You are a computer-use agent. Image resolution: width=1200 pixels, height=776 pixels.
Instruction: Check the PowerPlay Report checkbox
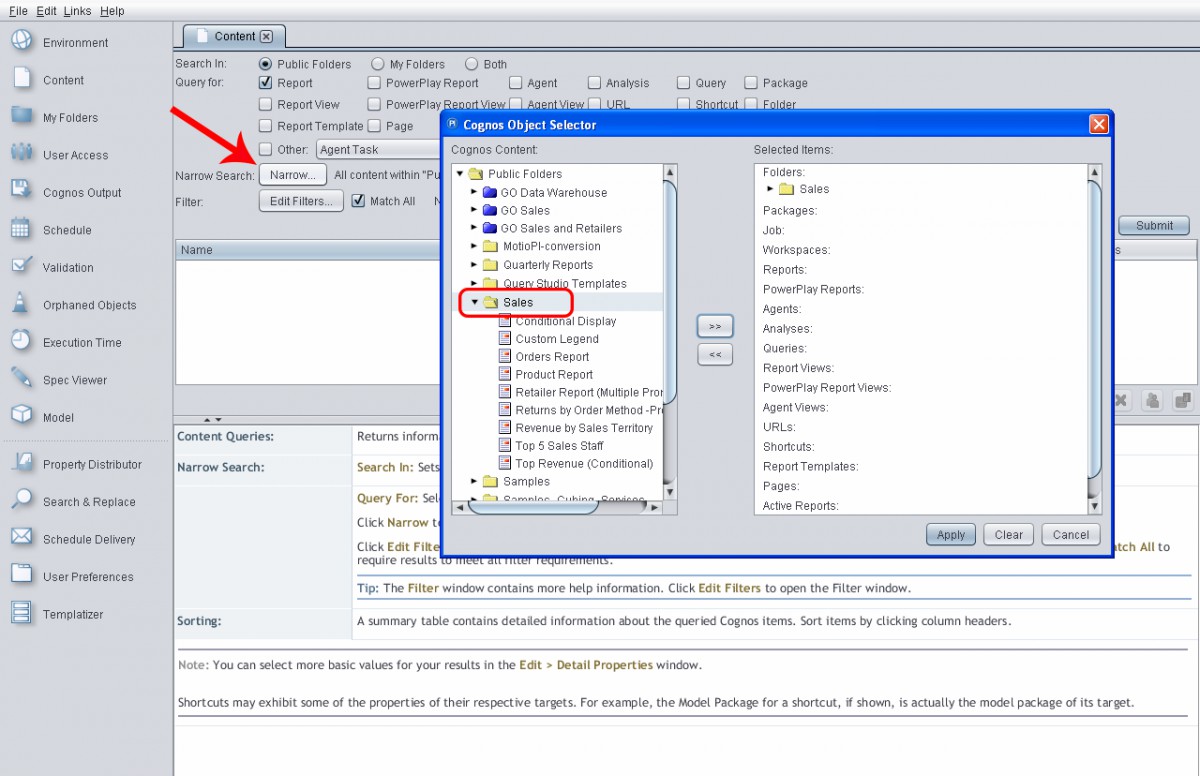click(x=374, y=83)
